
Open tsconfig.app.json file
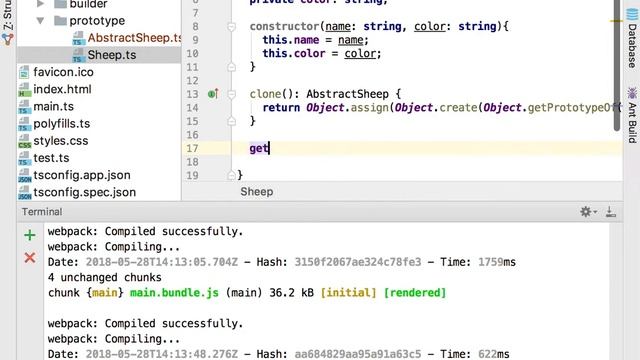coord(82,175)
